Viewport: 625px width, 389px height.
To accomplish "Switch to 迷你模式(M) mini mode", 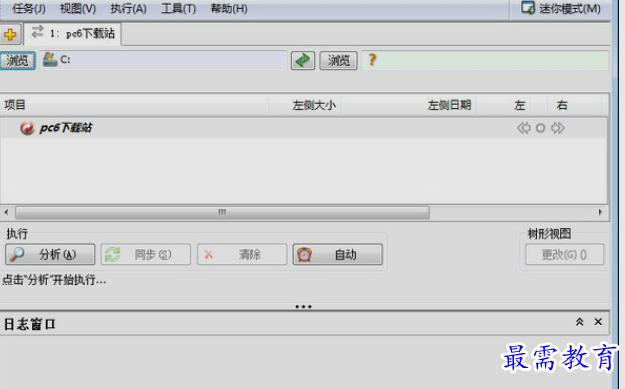I will click(561, 8).
